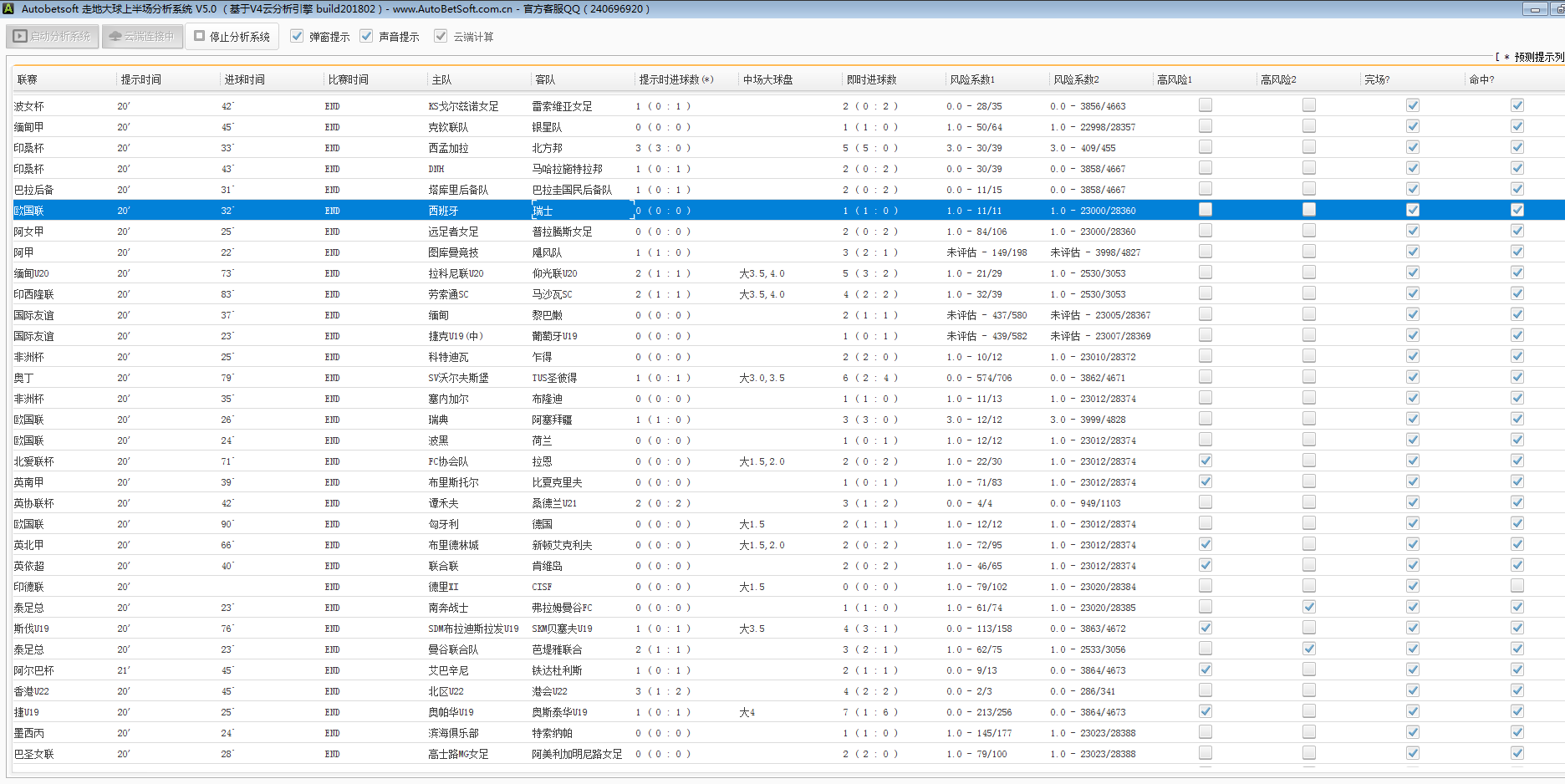Disable the 声音提示 checkbox

(x=366, y=36)
